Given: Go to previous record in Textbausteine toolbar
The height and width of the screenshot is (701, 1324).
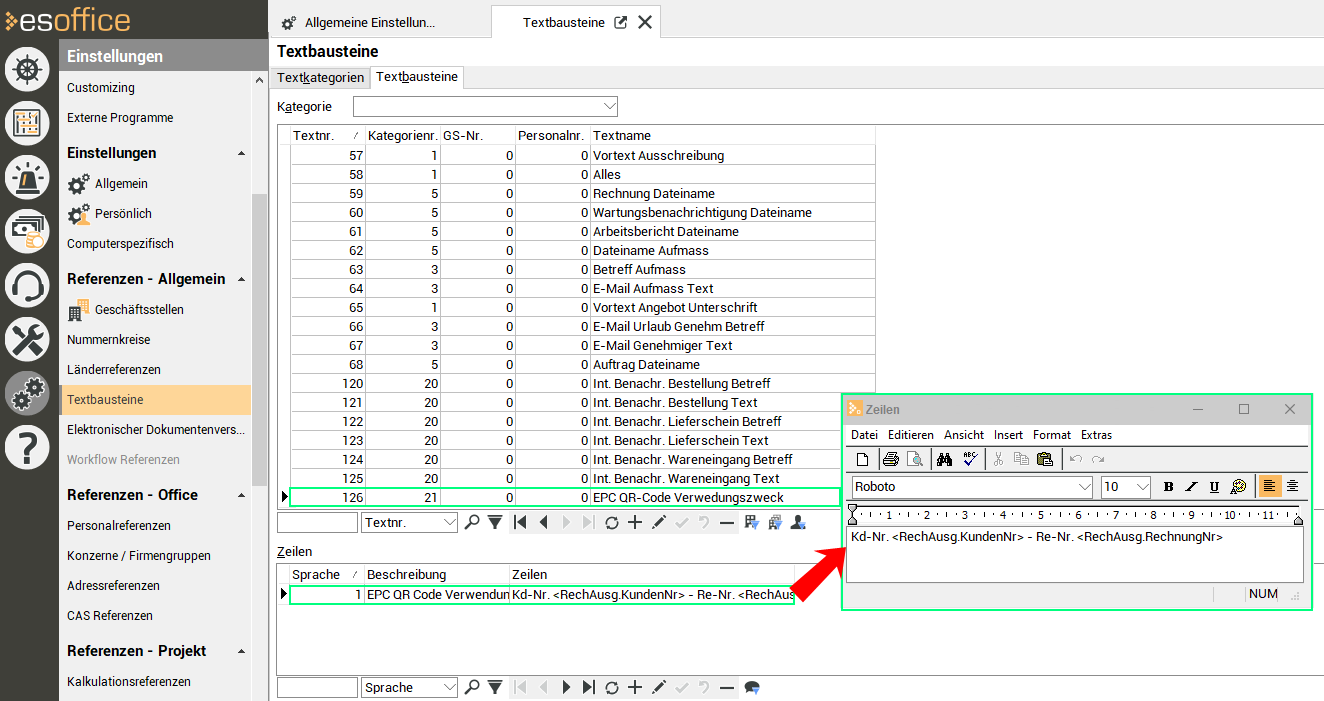Looking at the screenshot, I should coord(543,522).
